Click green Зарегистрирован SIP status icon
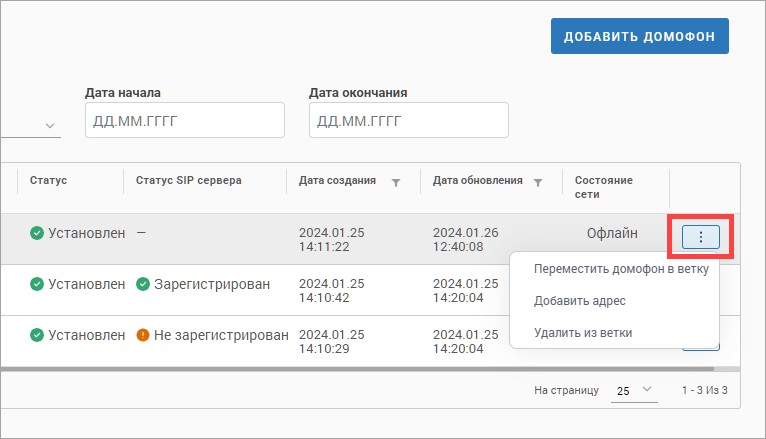The width and height of the screenshot is (766, 439). point(143,284)
